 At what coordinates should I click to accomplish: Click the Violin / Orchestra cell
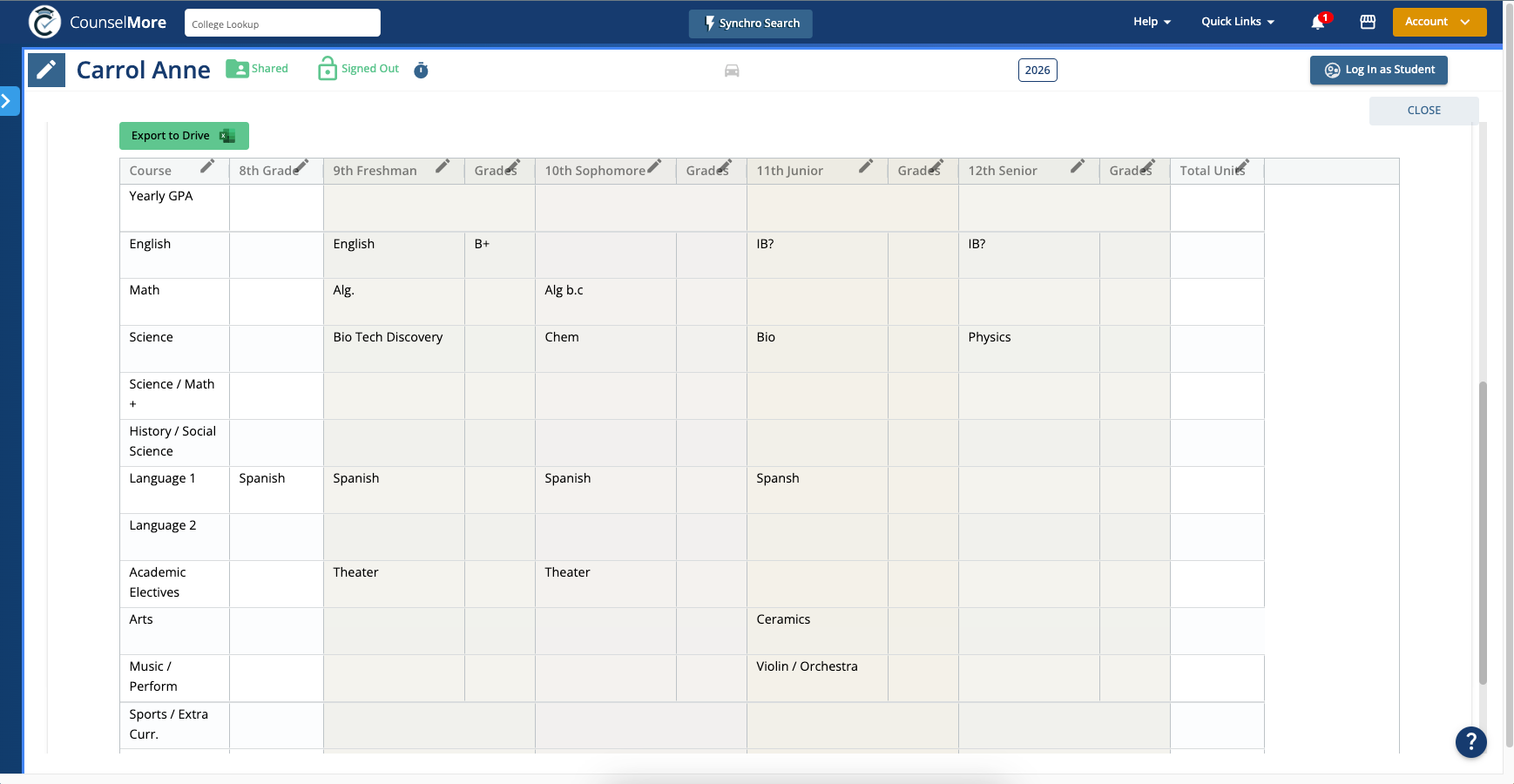coord(817,679)
